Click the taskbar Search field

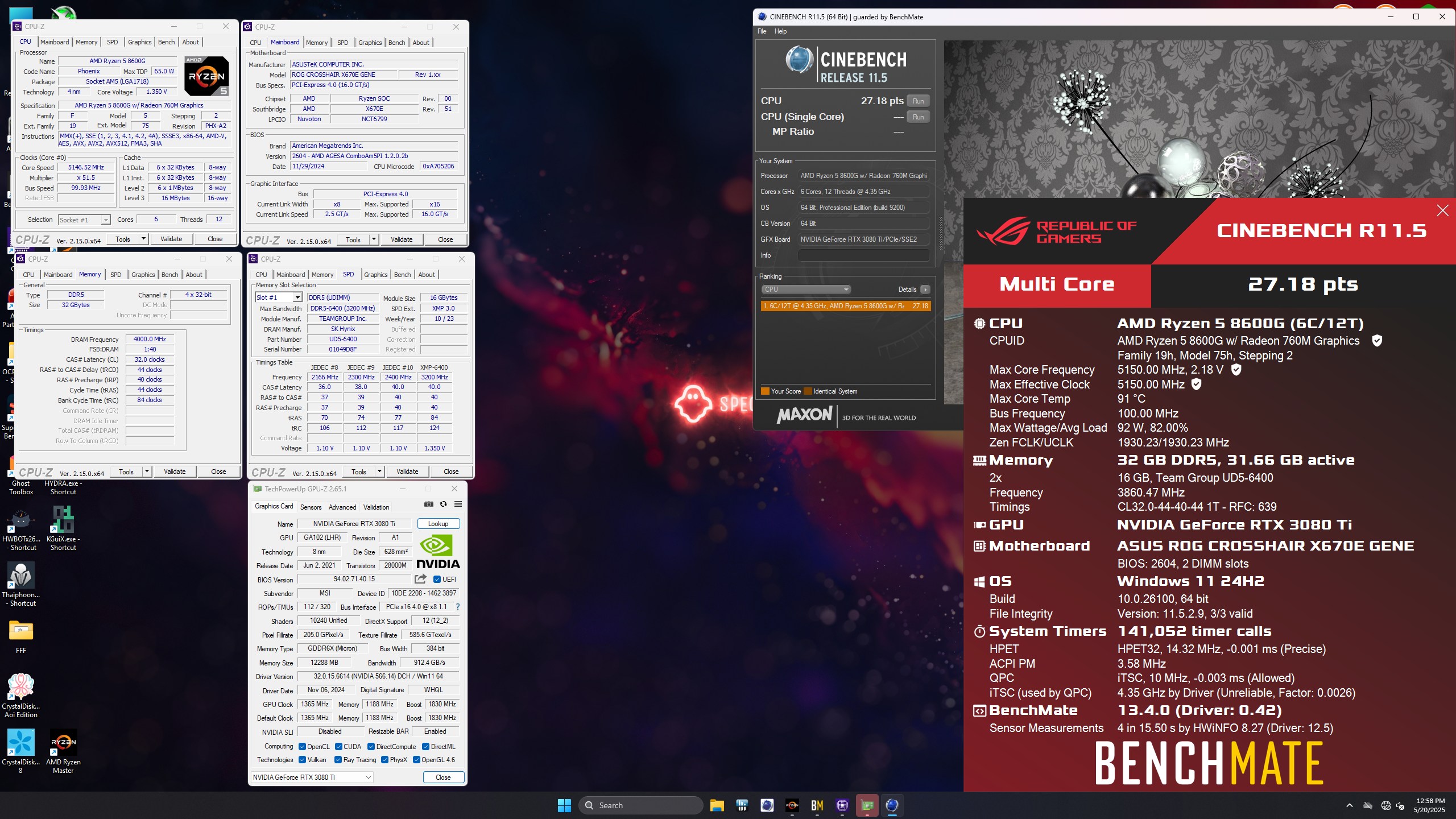[x=641, y=805]
